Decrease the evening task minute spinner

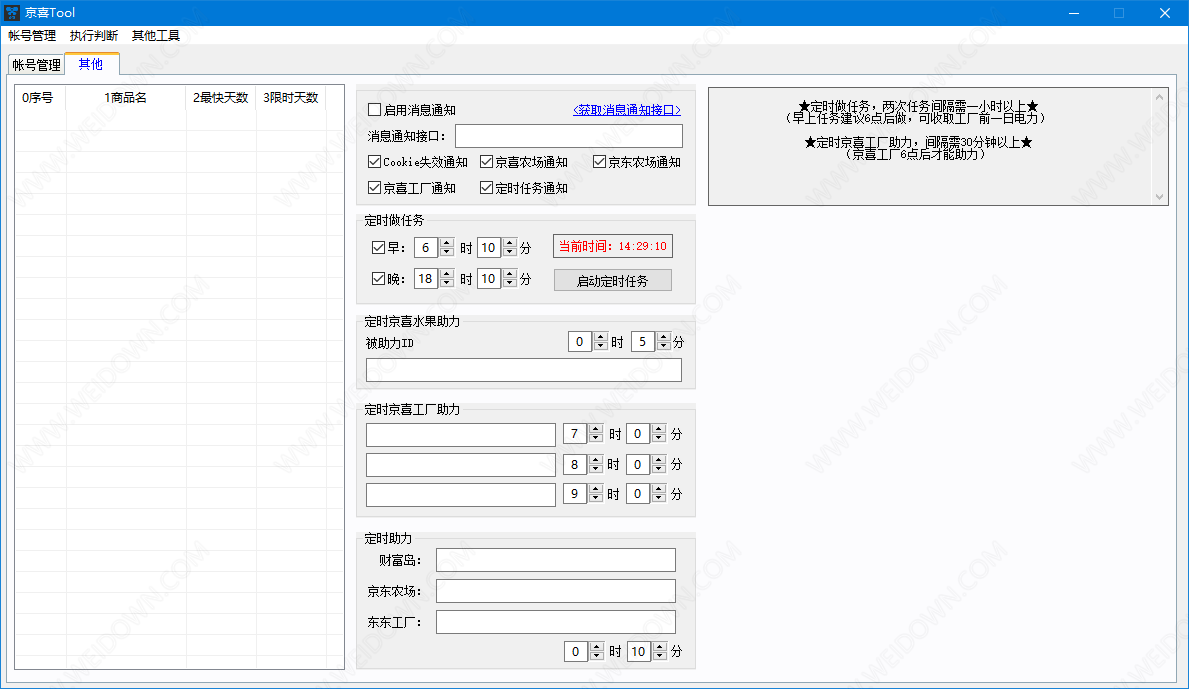point(510,284)
